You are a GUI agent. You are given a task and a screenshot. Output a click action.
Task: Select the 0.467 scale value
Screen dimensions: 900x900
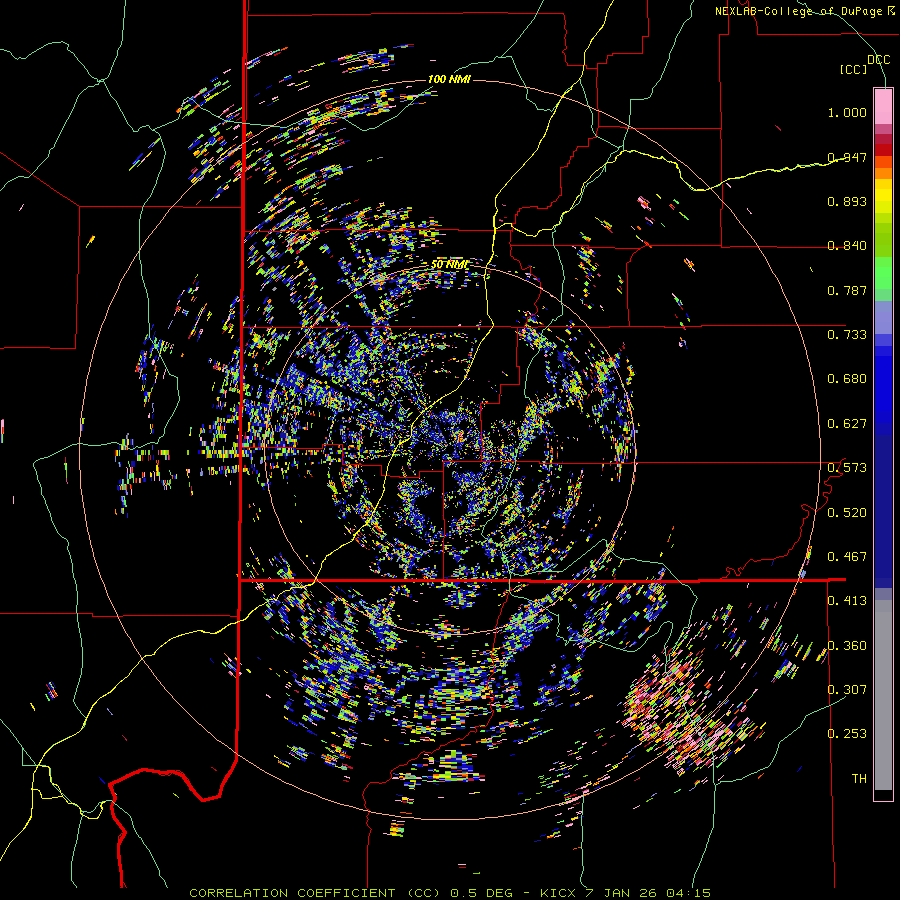[847, 557]
